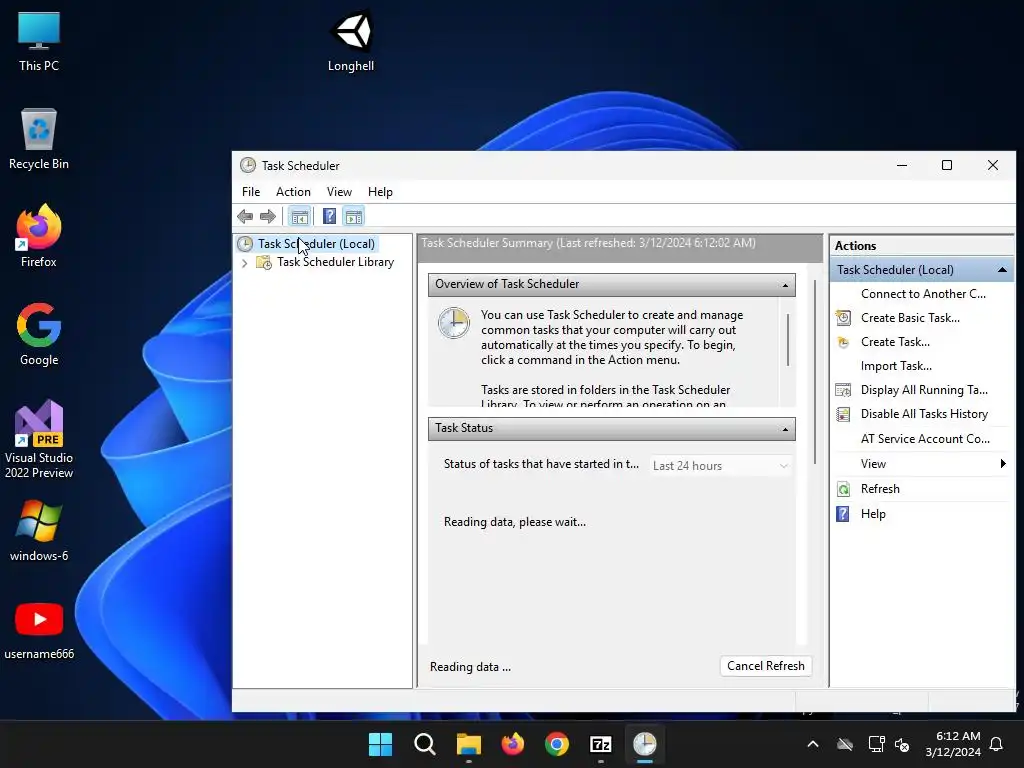
Task: Select the Firefox desktop shortcut
Action: tap(39, 236)
